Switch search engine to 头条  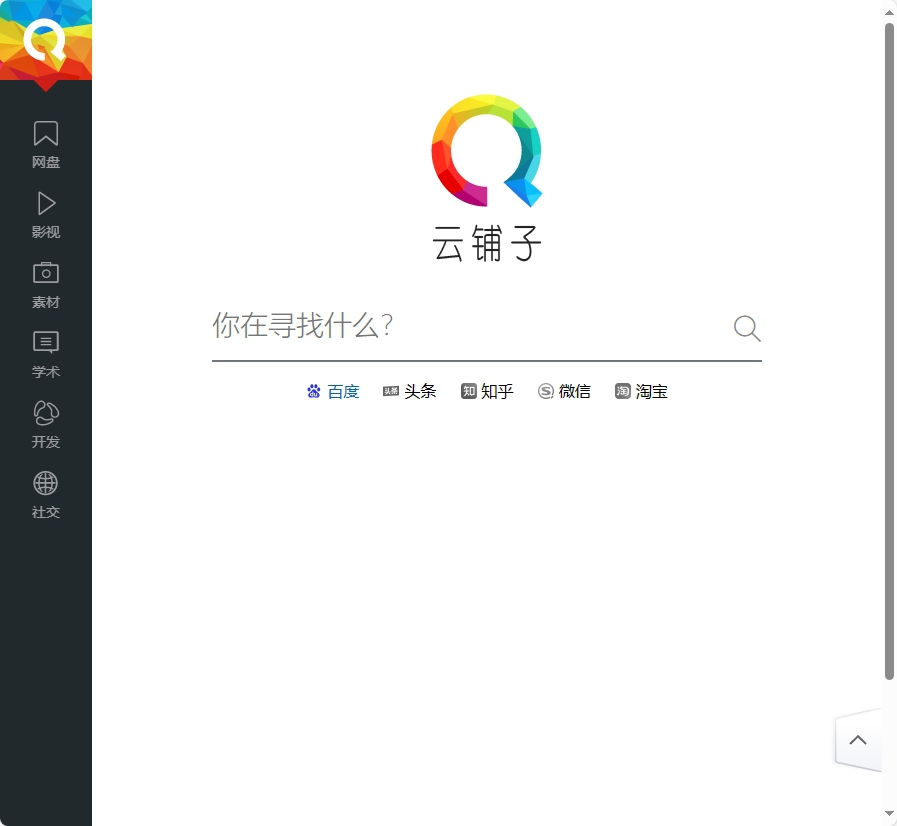pyautogui.click(x=410, y=392)
